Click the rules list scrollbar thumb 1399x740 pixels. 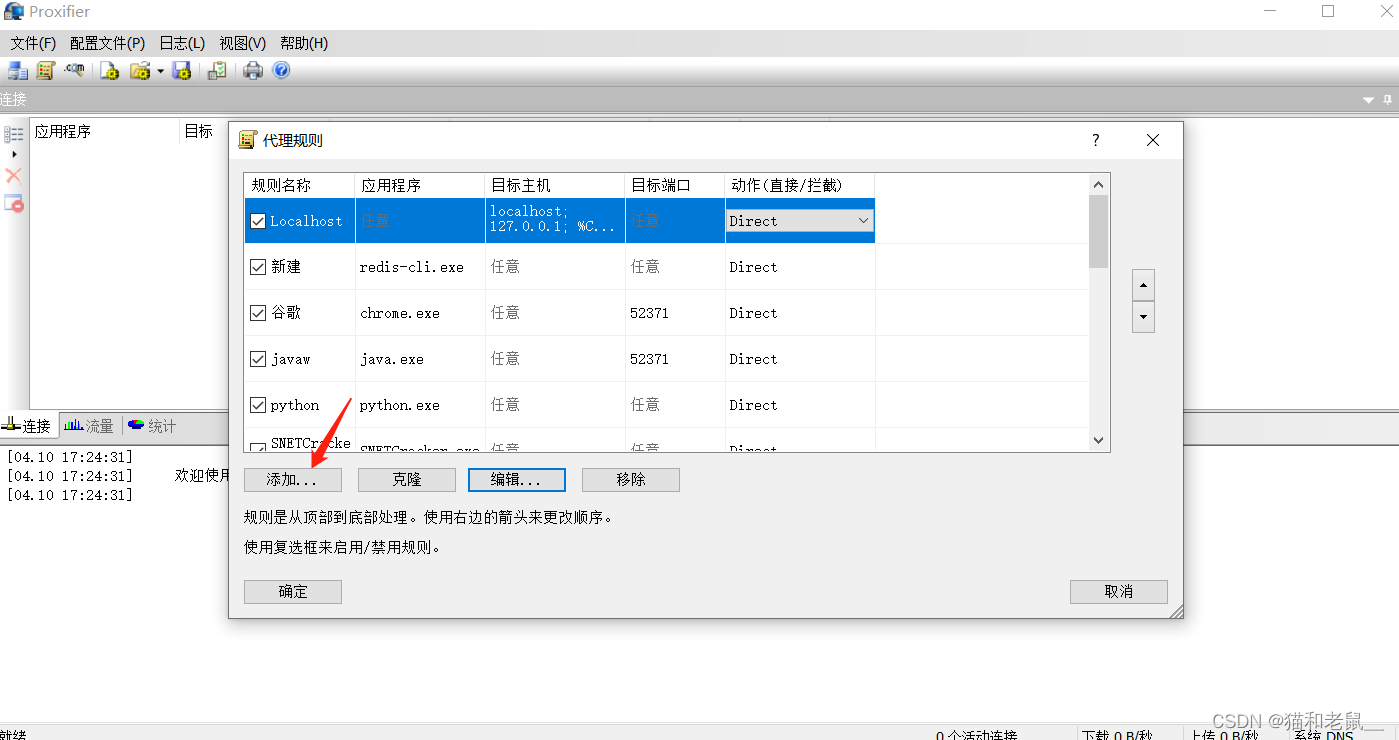pyautogui.click(x=1099, y=231)
